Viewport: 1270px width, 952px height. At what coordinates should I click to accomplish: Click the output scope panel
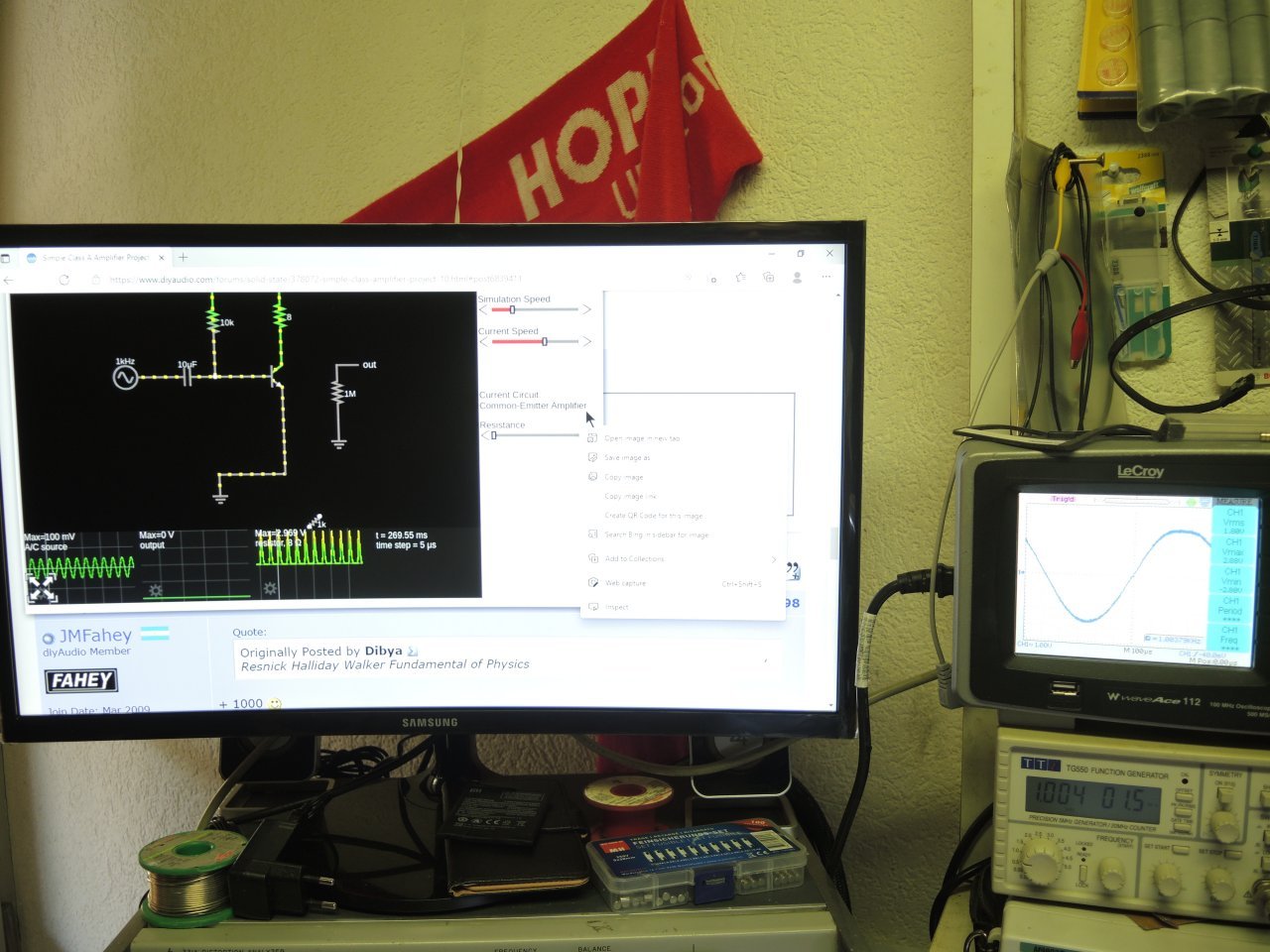pos(194,565)
